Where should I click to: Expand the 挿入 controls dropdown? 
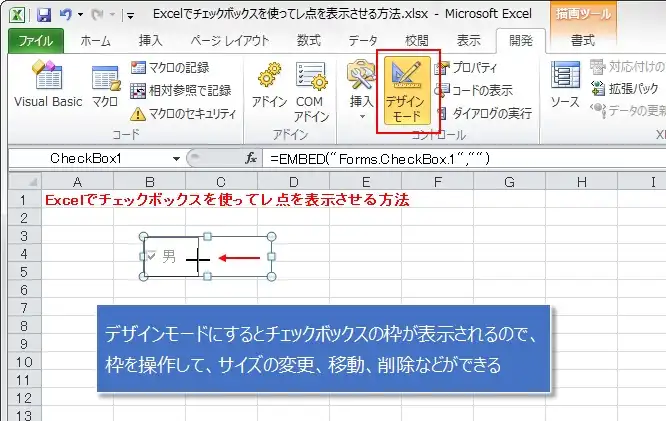(x=361, y=116)
